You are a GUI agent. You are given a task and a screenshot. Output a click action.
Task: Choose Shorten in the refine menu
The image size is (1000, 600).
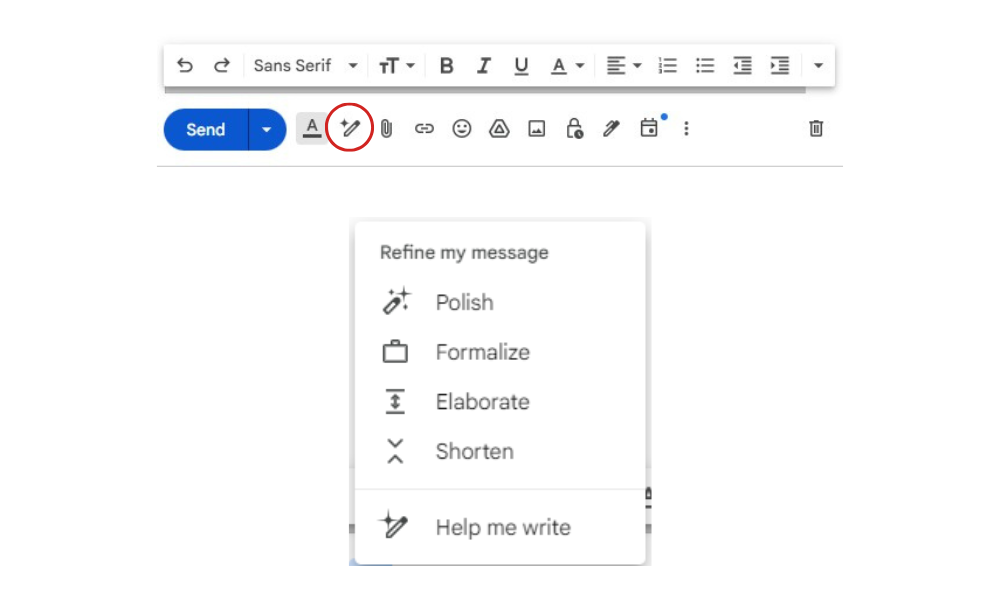tap(500, 451)
